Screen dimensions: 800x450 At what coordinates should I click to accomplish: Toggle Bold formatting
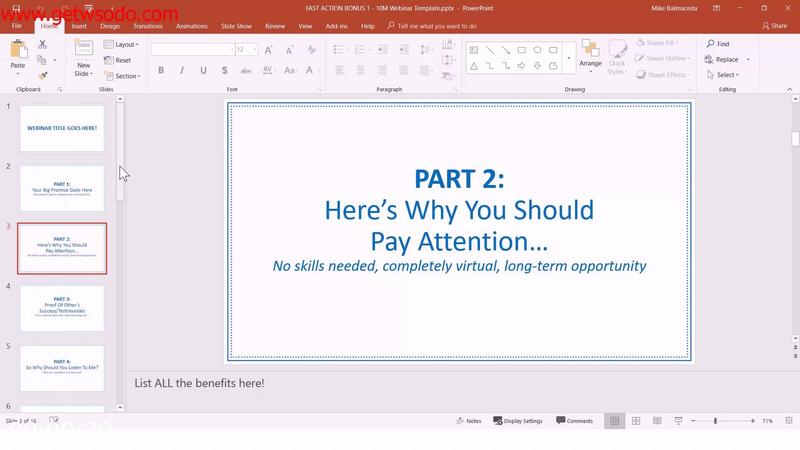[x=161, y=70]
